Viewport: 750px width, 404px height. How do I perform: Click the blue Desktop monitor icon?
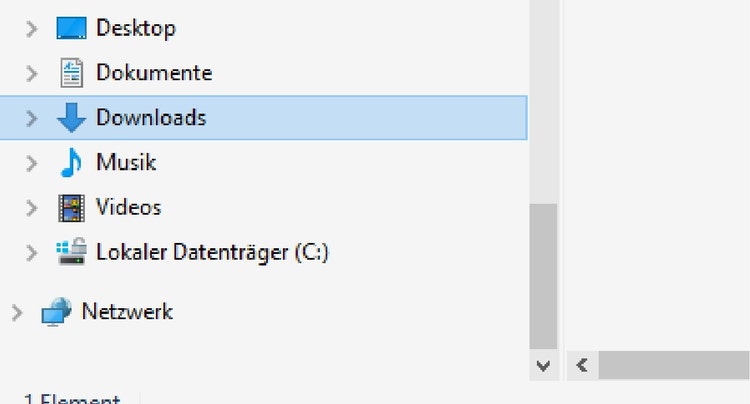pos(71,28)
